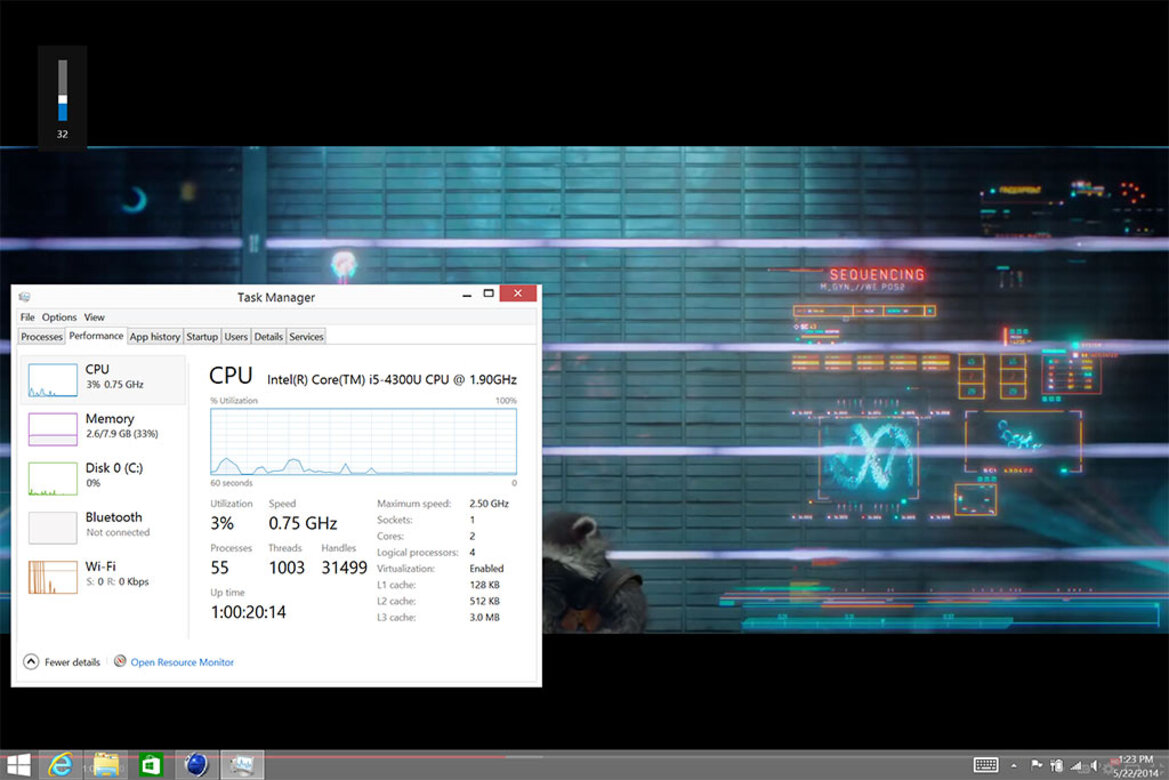The height and width of the screenshot is (780, 1169).
Task: Click the L1 cache value '128 KB'
Action: pyautogui.click(x=485, y=585)
